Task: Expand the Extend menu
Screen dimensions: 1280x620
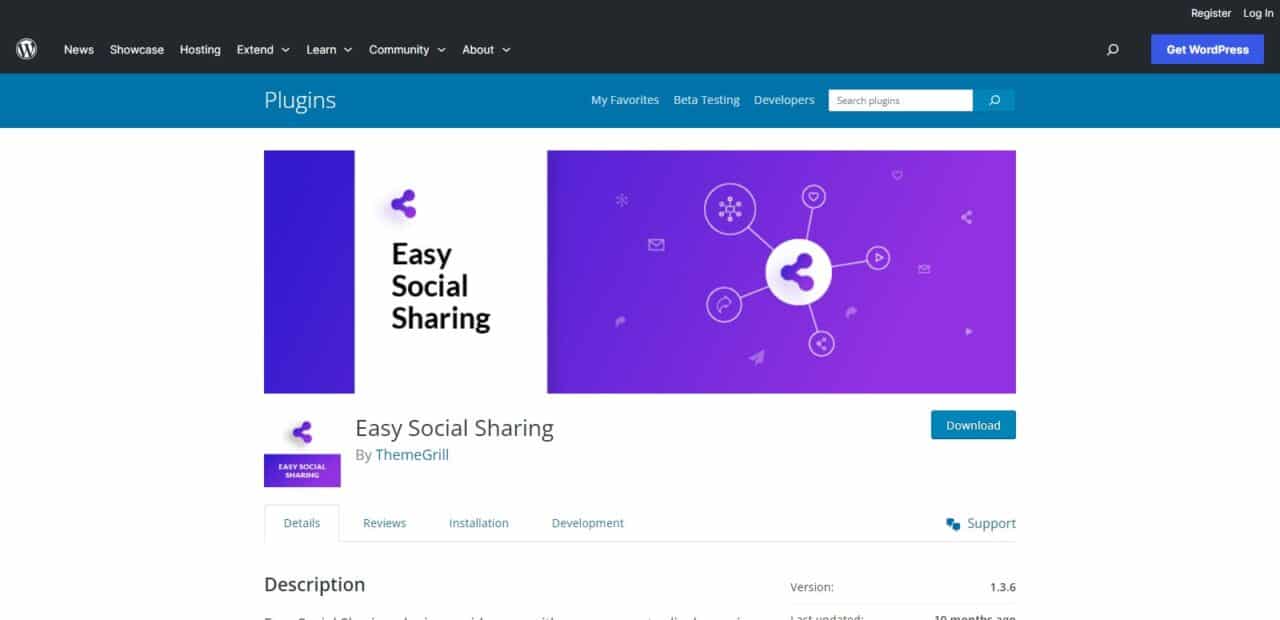Action: click(x=263, y=49)
